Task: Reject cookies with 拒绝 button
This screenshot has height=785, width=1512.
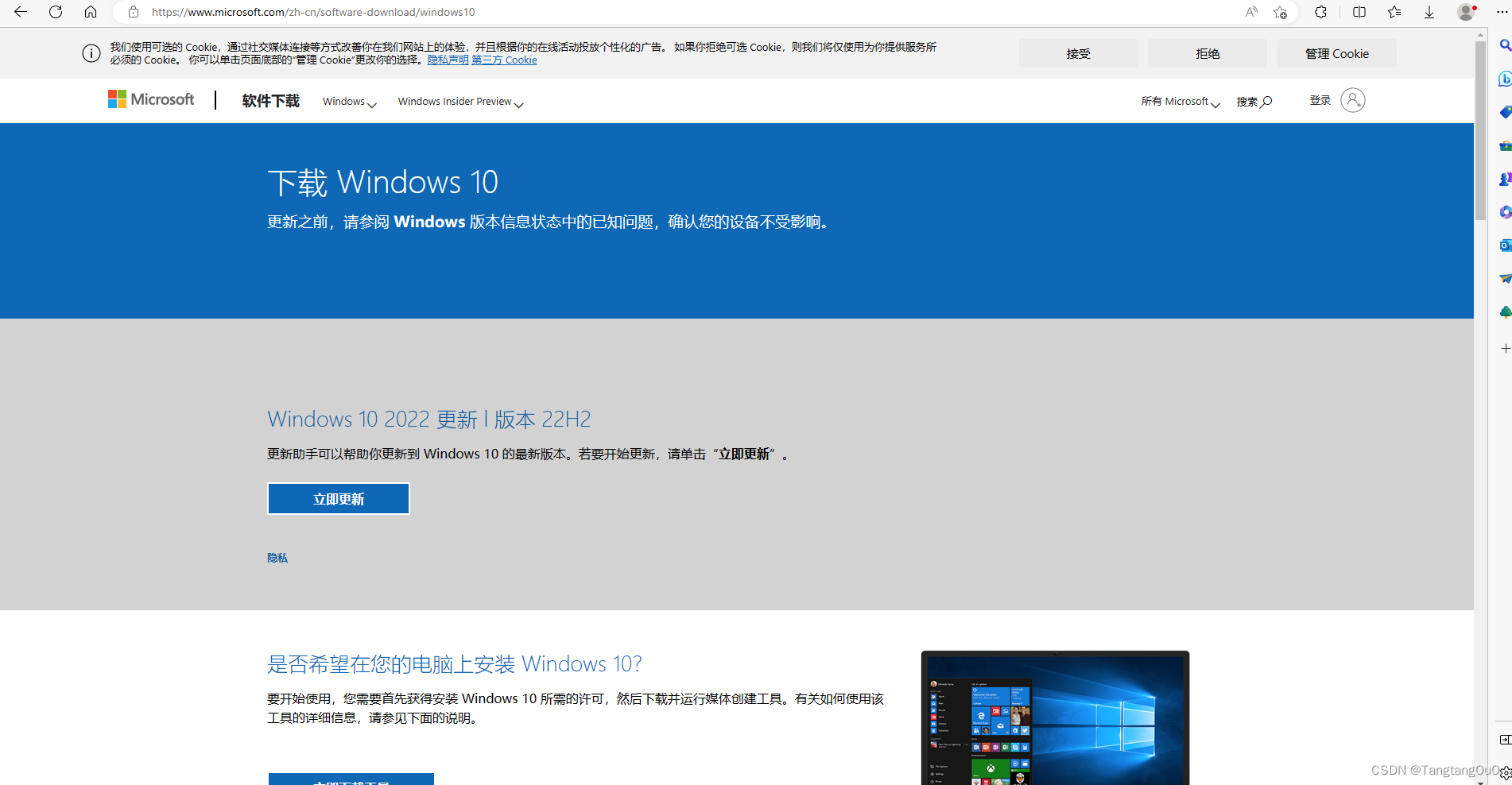Action: 1208,53
